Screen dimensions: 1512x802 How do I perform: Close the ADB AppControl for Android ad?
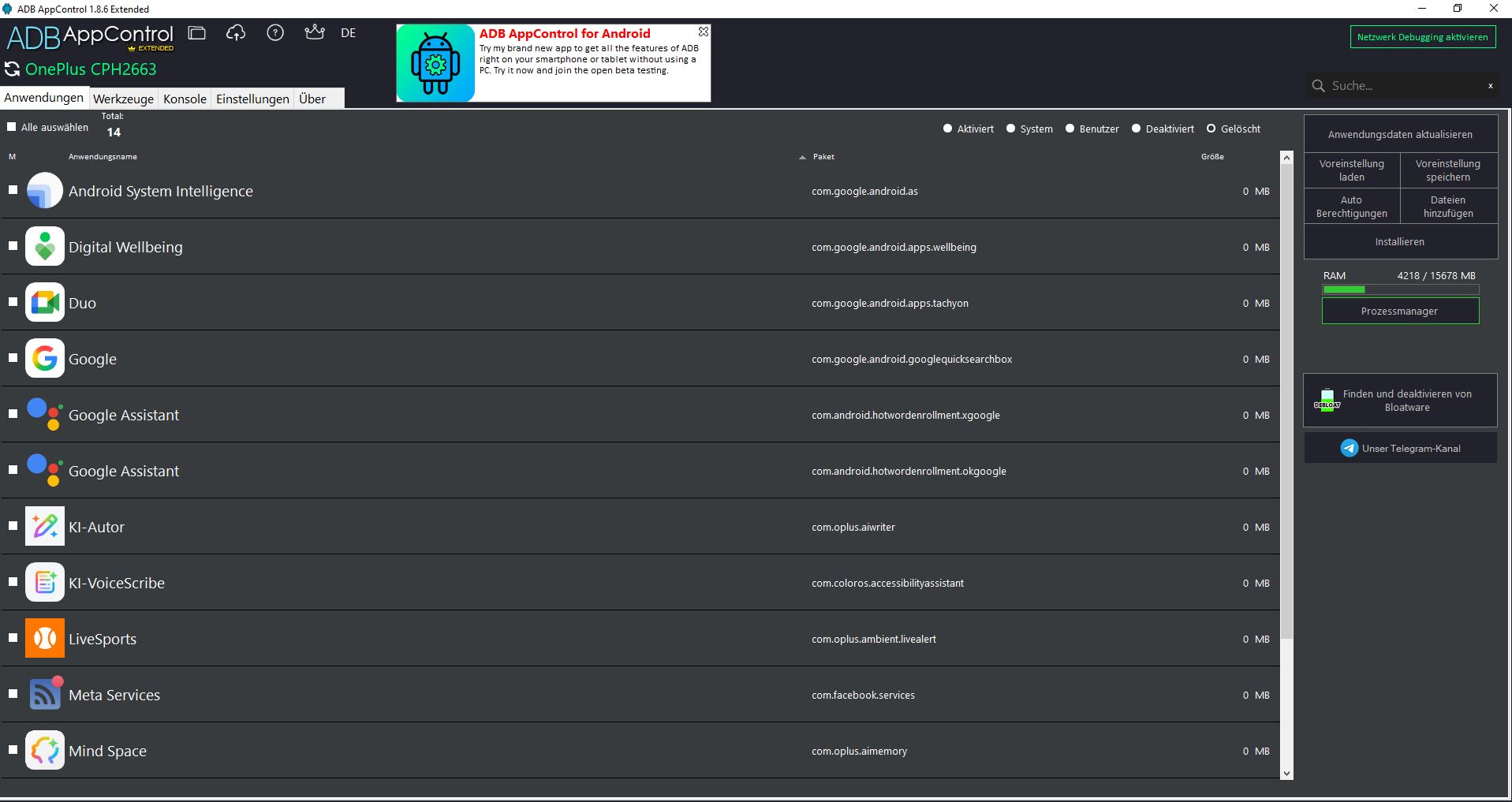tap(704, 32)
